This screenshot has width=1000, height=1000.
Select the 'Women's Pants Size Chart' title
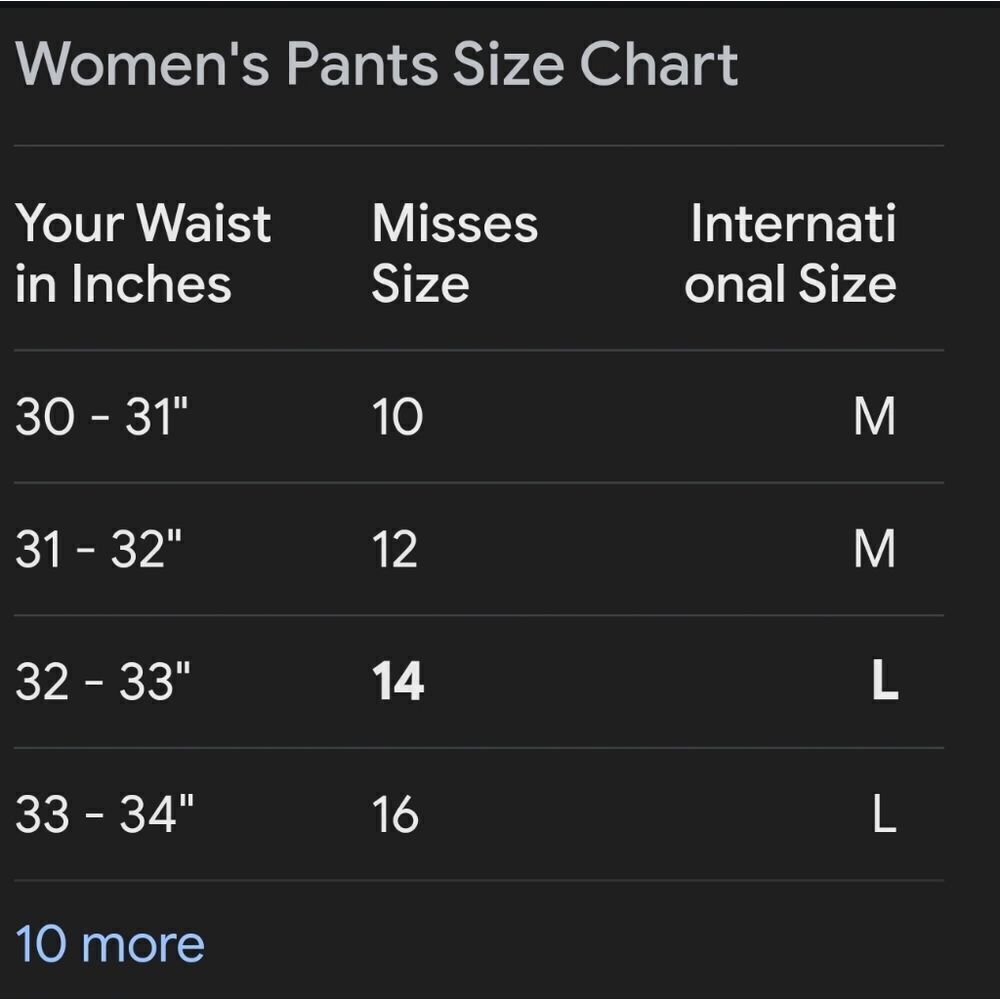point(377,64)
